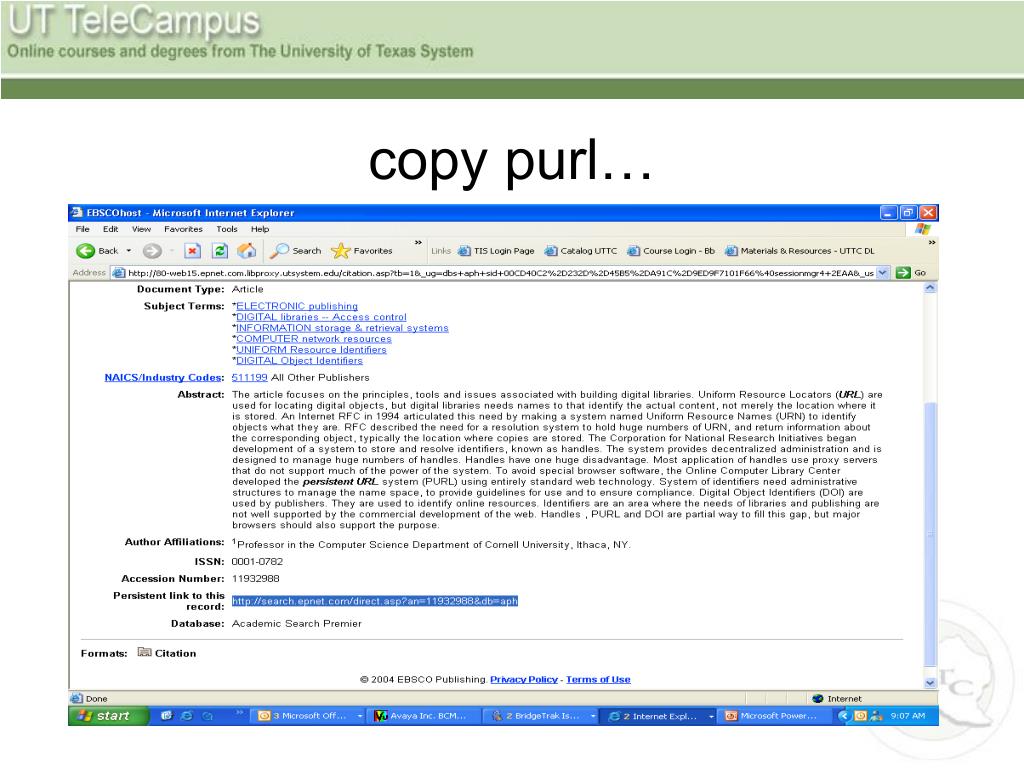Screen dimensions: 1024x768
Task: Follow the ELECTRONIC publishing subject link
Action: (297, 306)
